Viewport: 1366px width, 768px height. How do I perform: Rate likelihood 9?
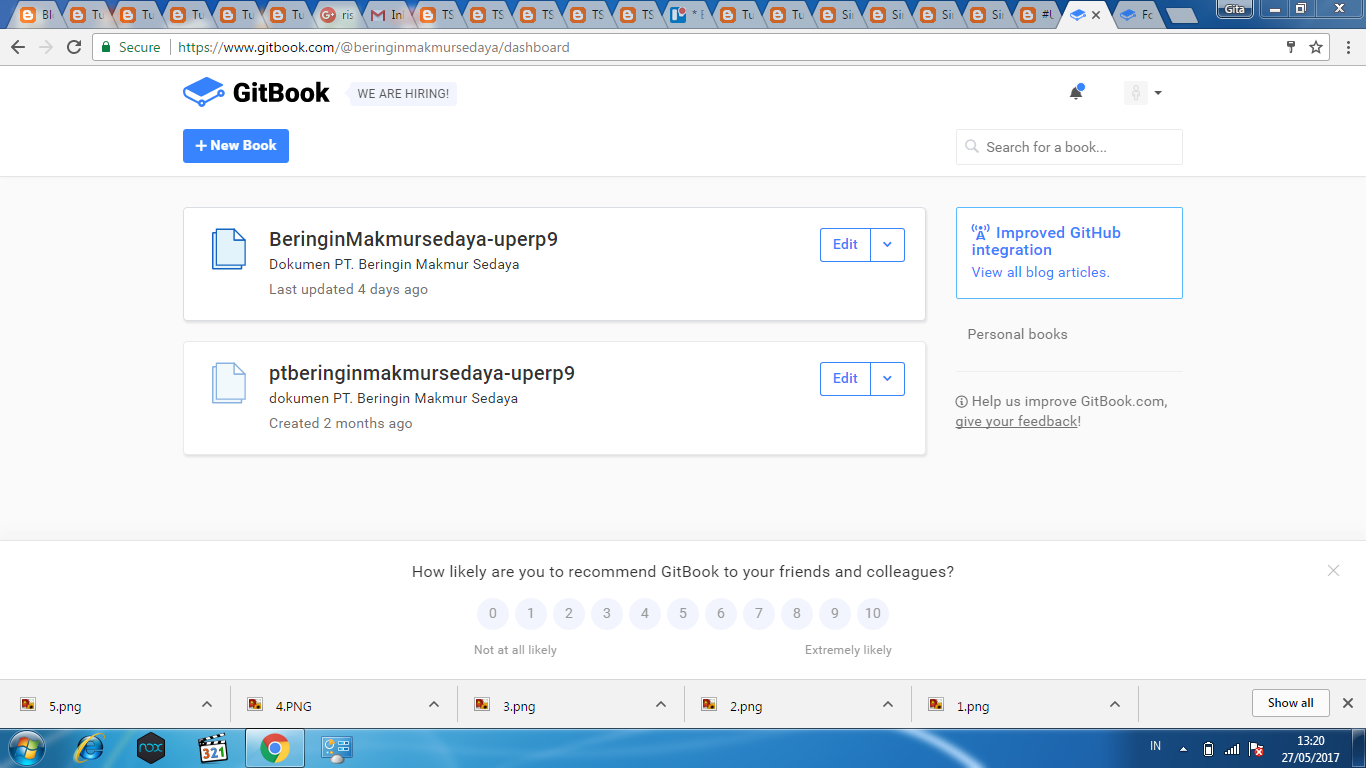[835, 613]
